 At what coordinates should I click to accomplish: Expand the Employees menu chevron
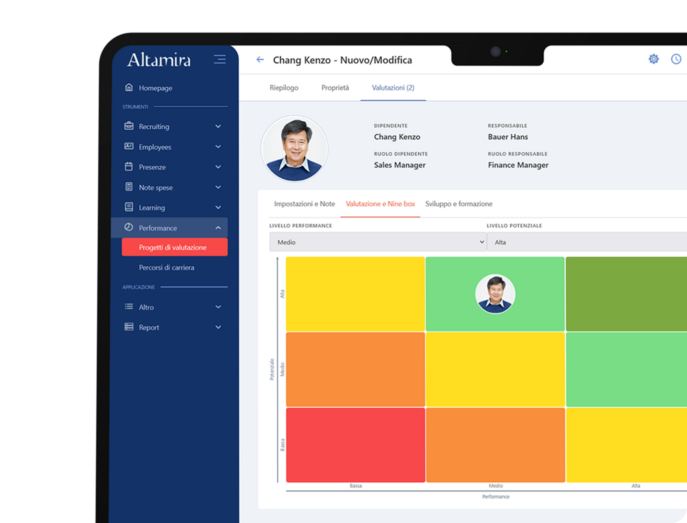click(x=218, y=147)
